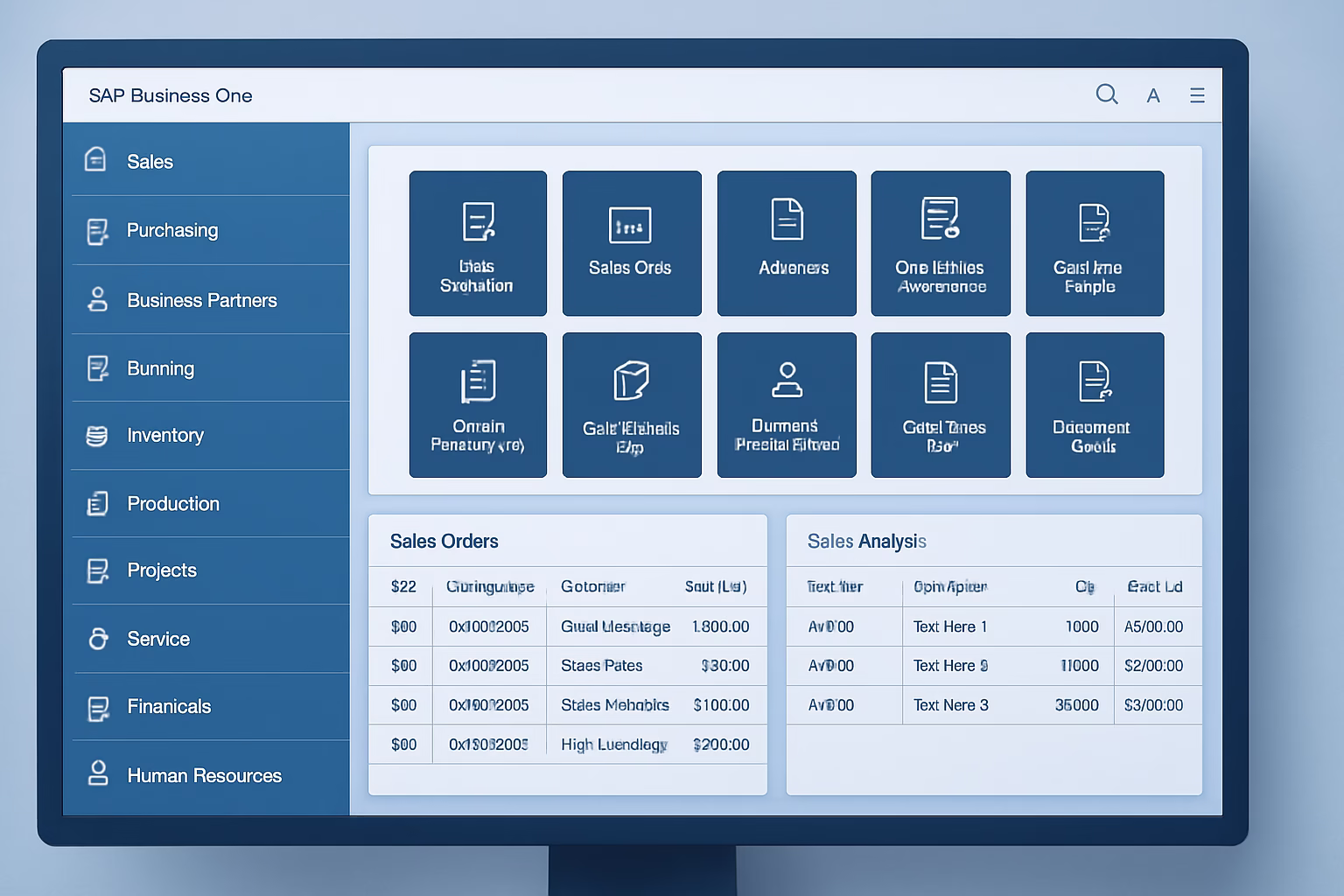The image size is (1344, 896).
Task: Open the 'Gasl Ime Fanple' tile
Action: coord(1095,243)
